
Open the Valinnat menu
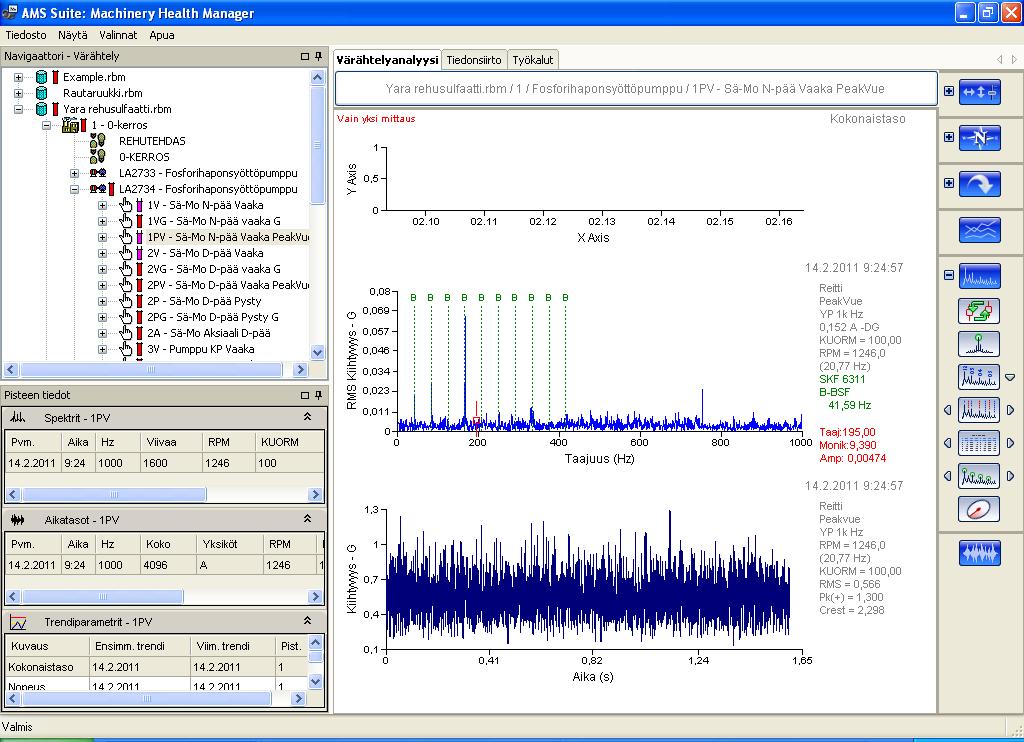118,35
